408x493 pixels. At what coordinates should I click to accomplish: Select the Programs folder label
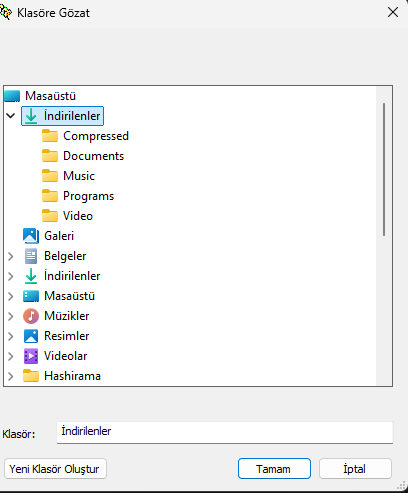click(89, 196)
